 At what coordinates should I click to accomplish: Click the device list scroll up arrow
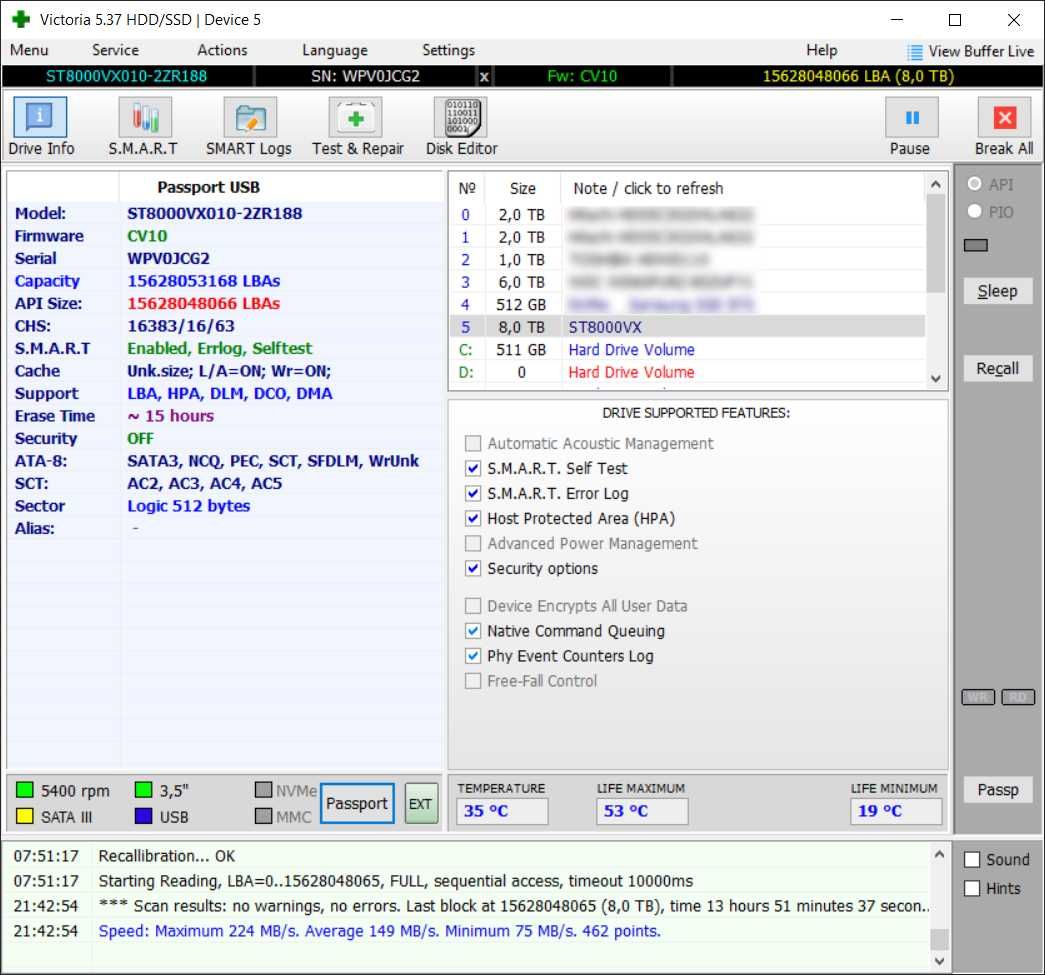point(936,184)
